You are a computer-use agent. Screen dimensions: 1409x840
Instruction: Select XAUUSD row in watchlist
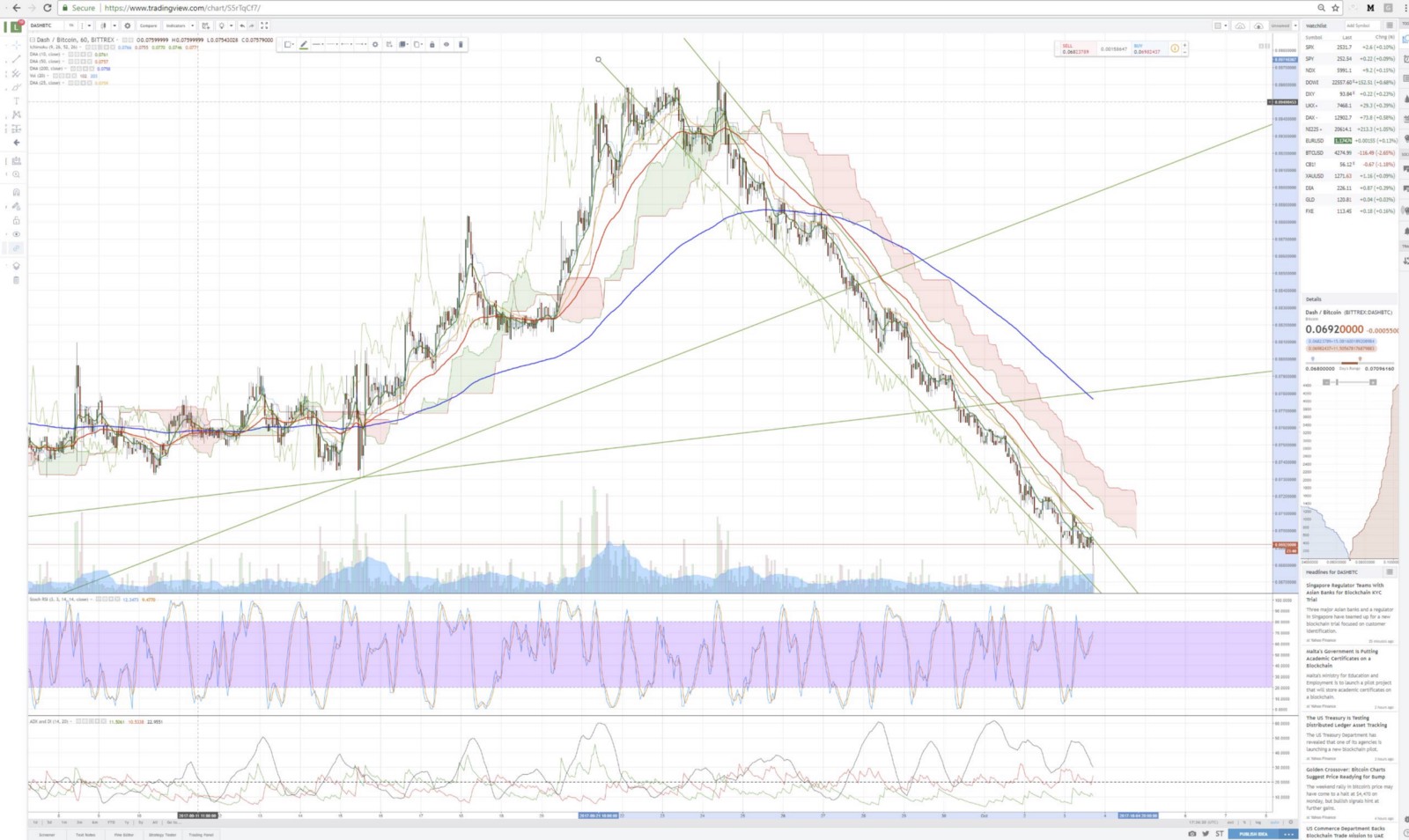1349,176
